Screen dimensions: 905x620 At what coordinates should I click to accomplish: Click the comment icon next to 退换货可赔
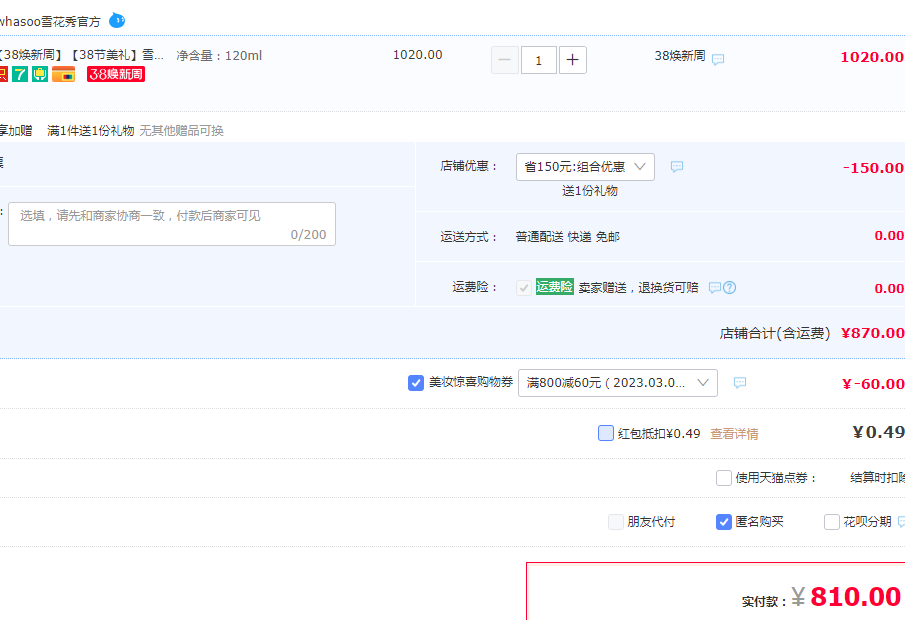point(715,287)
